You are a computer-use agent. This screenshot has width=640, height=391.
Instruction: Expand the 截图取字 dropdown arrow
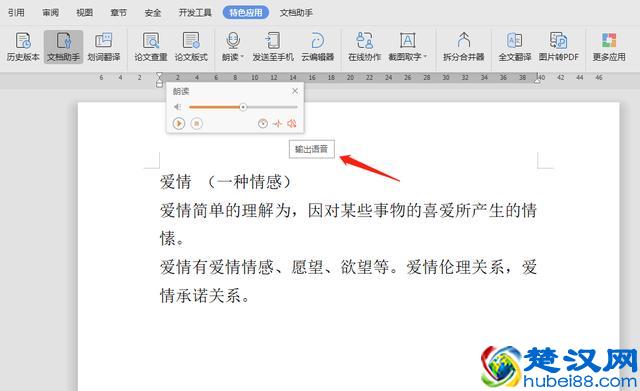pos(425,57)
